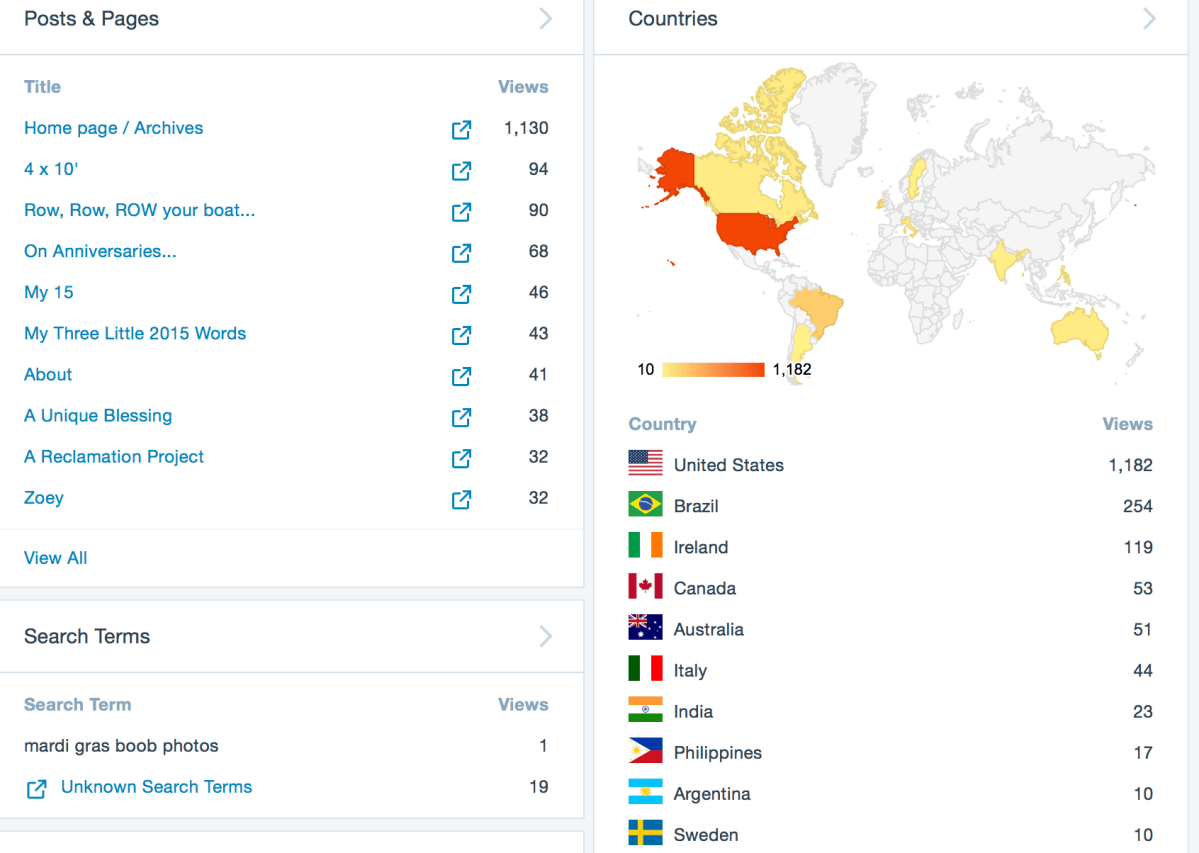Click external link icon beside 4 x 10'
Viewport: 1199px width, 853px height.
pos(461,170)
